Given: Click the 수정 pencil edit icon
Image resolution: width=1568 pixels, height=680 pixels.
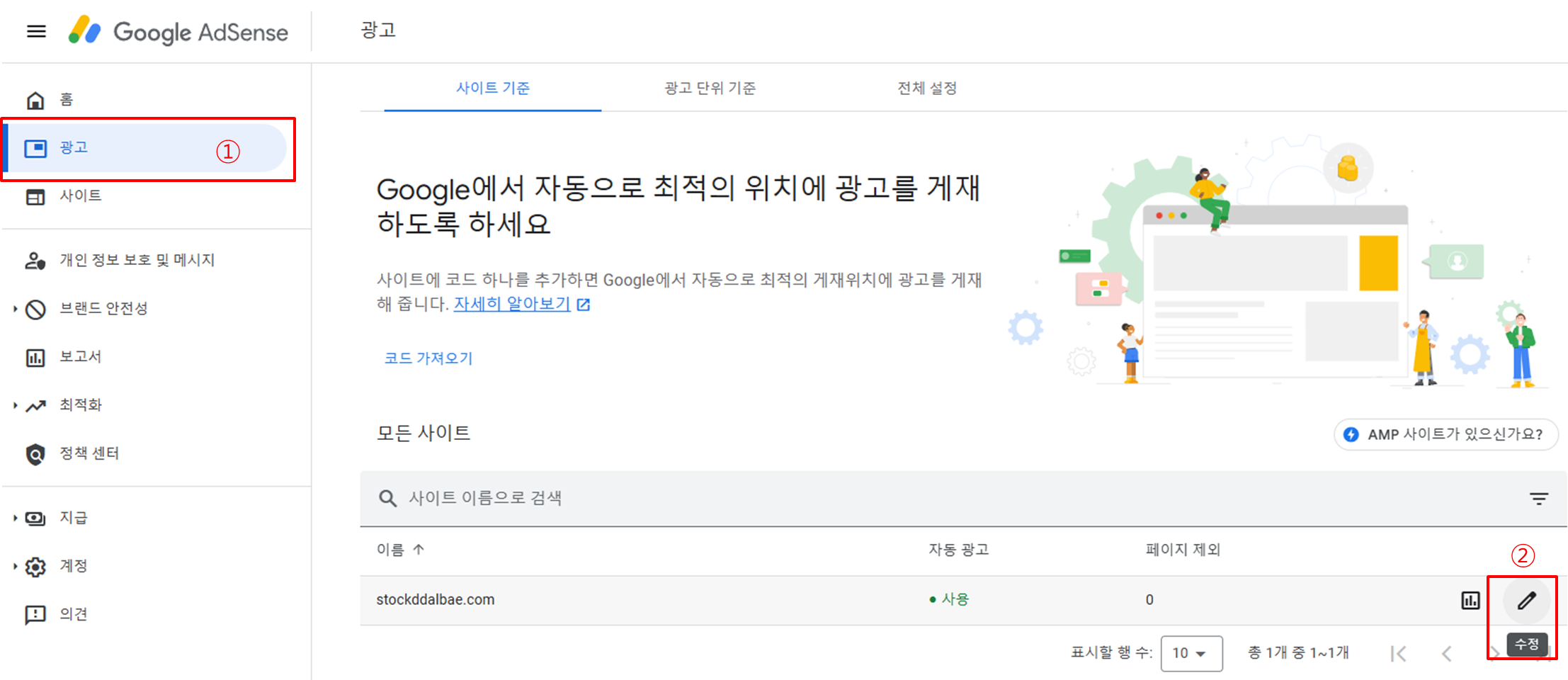Looking at the screenshot, I should click(1526, 601).
